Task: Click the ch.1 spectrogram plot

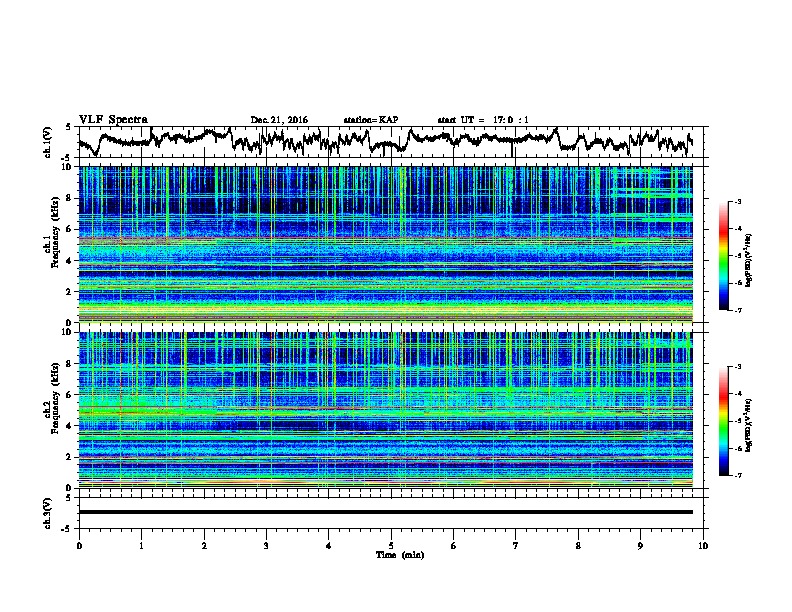Action: coord(385,244)
